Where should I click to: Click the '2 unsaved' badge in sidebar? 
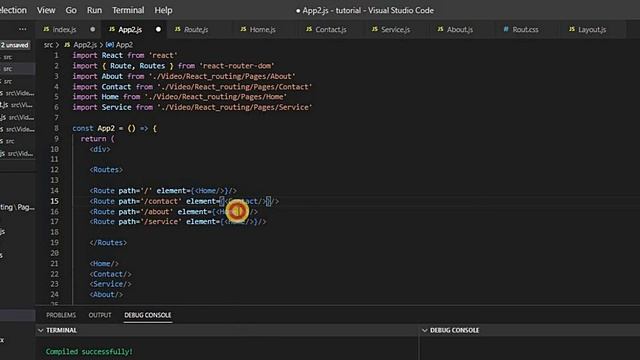(x=15, y=45)
